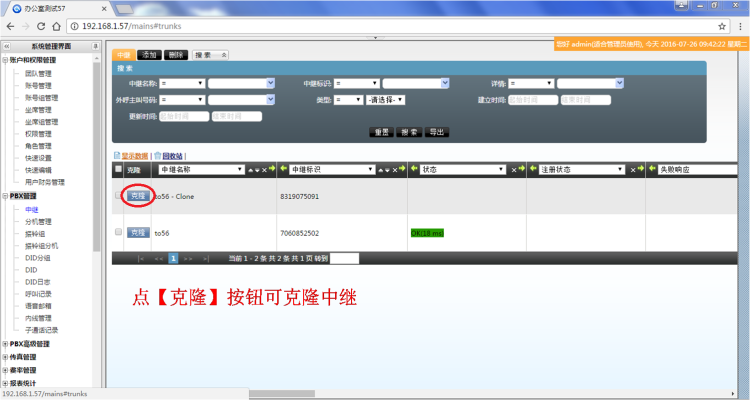Open the 类型 请选择 dropdown
Viewport: 750px width, 400px height.
tap(385, 100)
